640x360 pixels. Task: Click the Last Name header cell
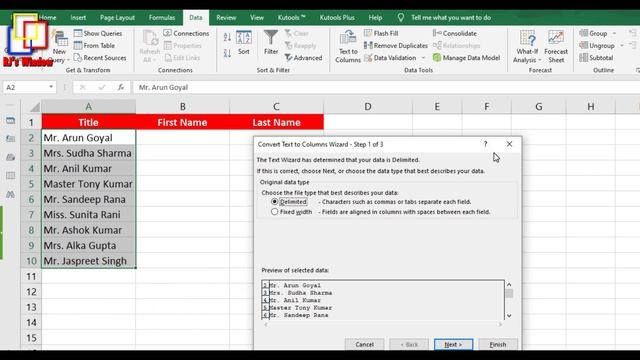[276, 122]
